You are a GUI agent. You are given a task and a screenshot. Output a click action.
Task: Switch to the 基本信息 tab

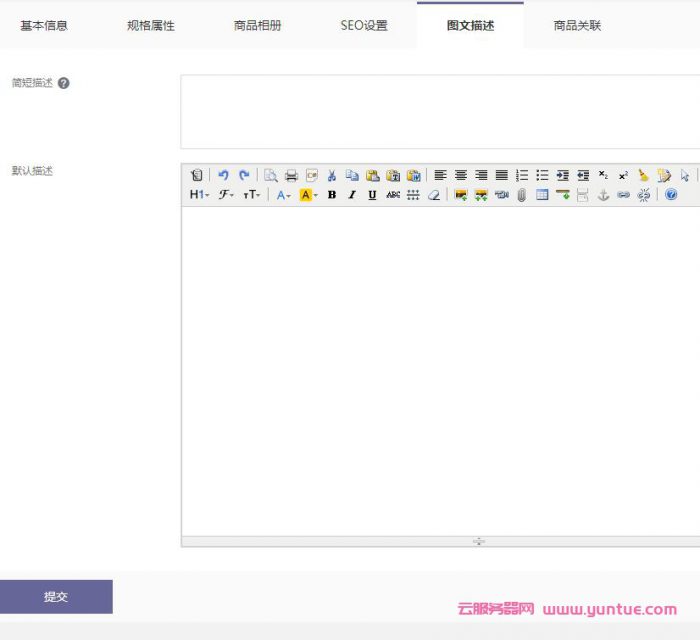[44, 25]
